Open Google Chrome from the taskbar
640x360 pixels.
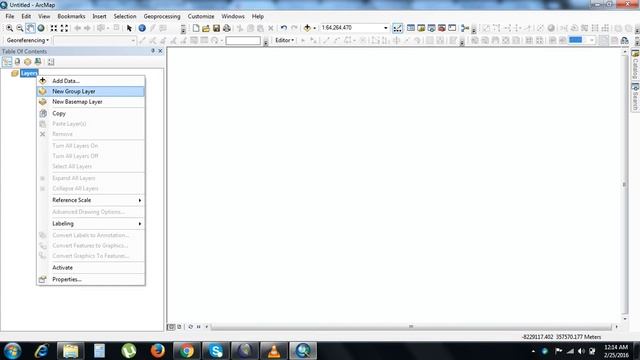pyautogui.click(x=187, y=351)
